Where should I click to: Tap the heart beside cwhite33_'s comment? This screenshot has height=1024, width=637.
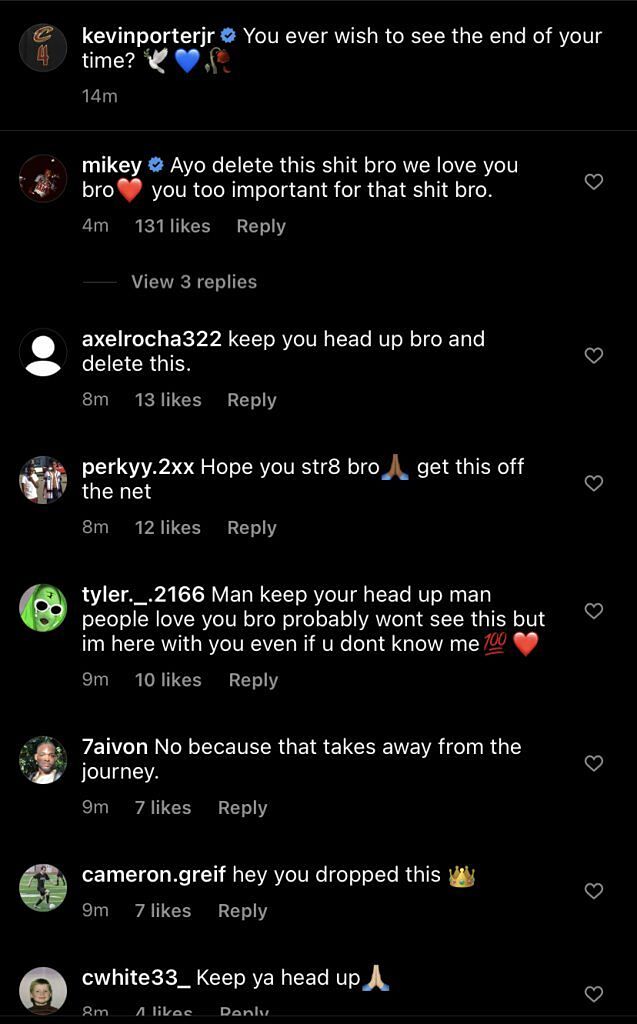(x=594, y=993)
